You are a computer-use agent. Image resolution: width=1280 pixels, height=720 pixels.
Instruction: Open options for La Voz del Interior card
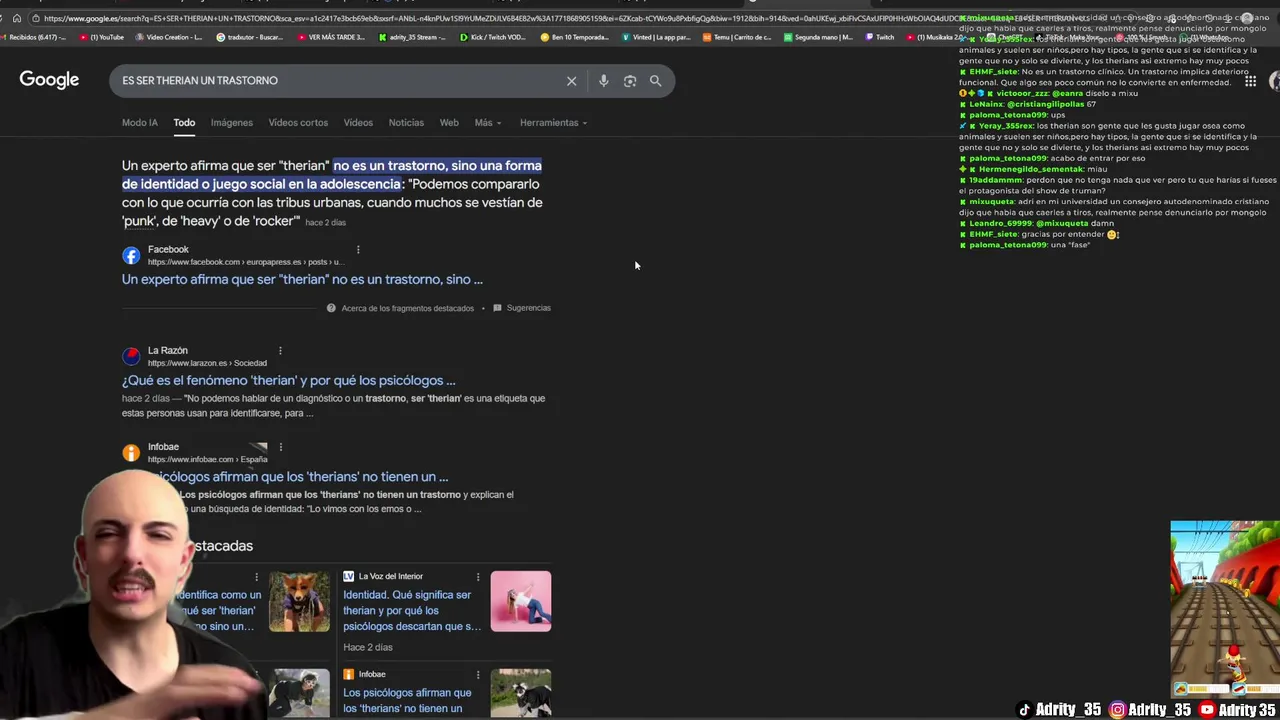coord(478,577)
